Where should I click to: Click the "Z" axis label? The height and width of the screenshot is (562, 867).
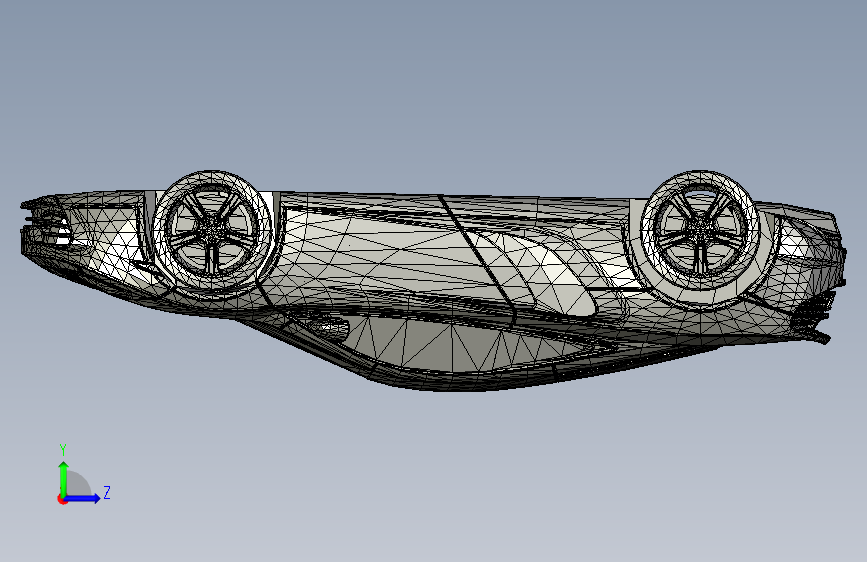107,492
